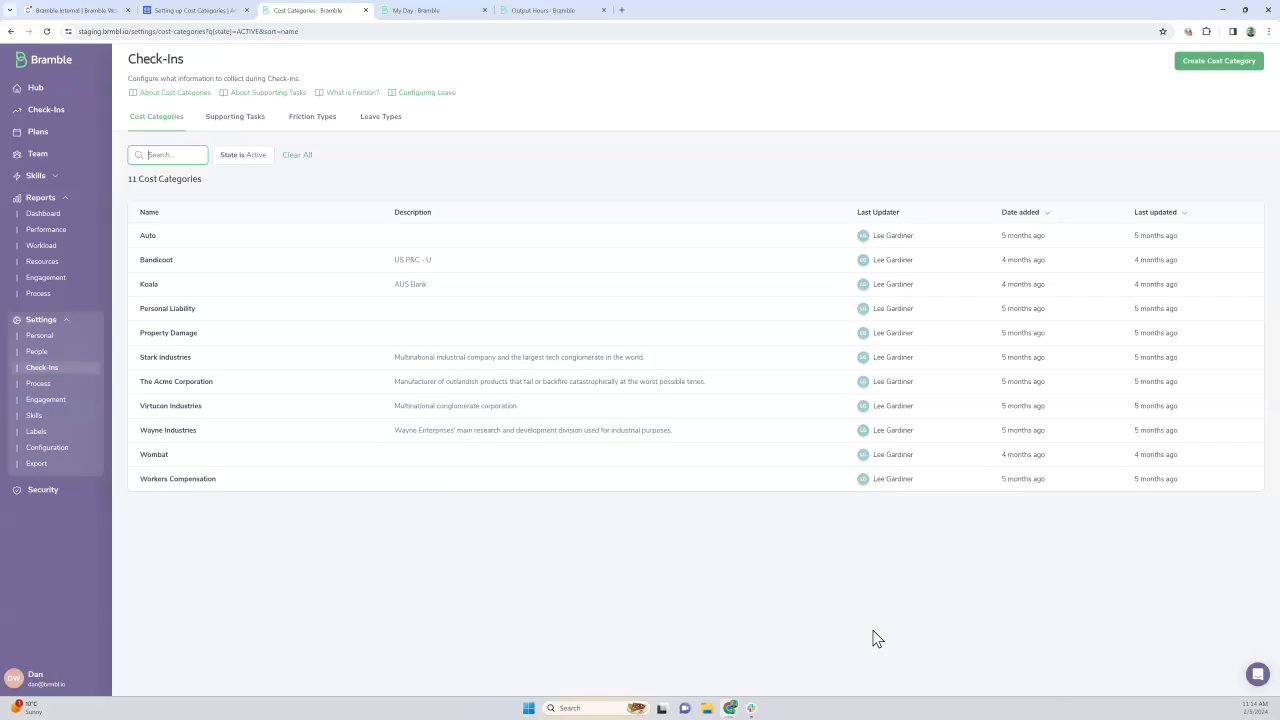Screen dimensions: 1280x720
Task: Open browser extensions puzzle icon
Action: 1206,31
